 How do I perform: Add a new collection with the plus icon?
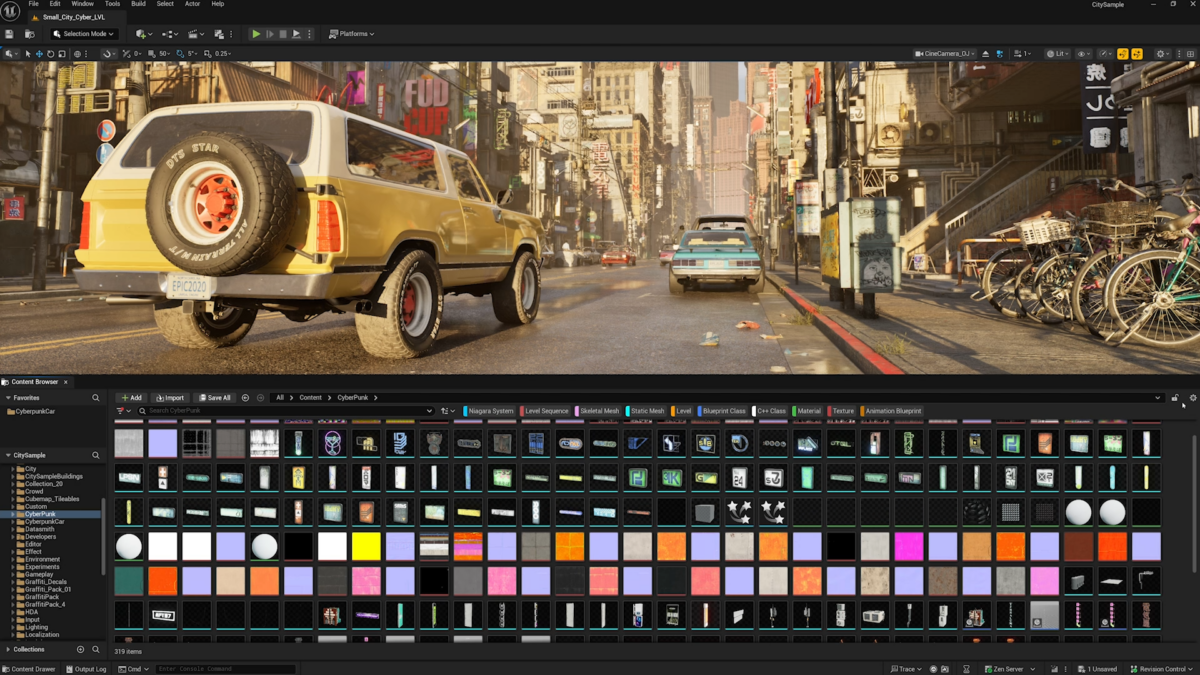(81, 649)
